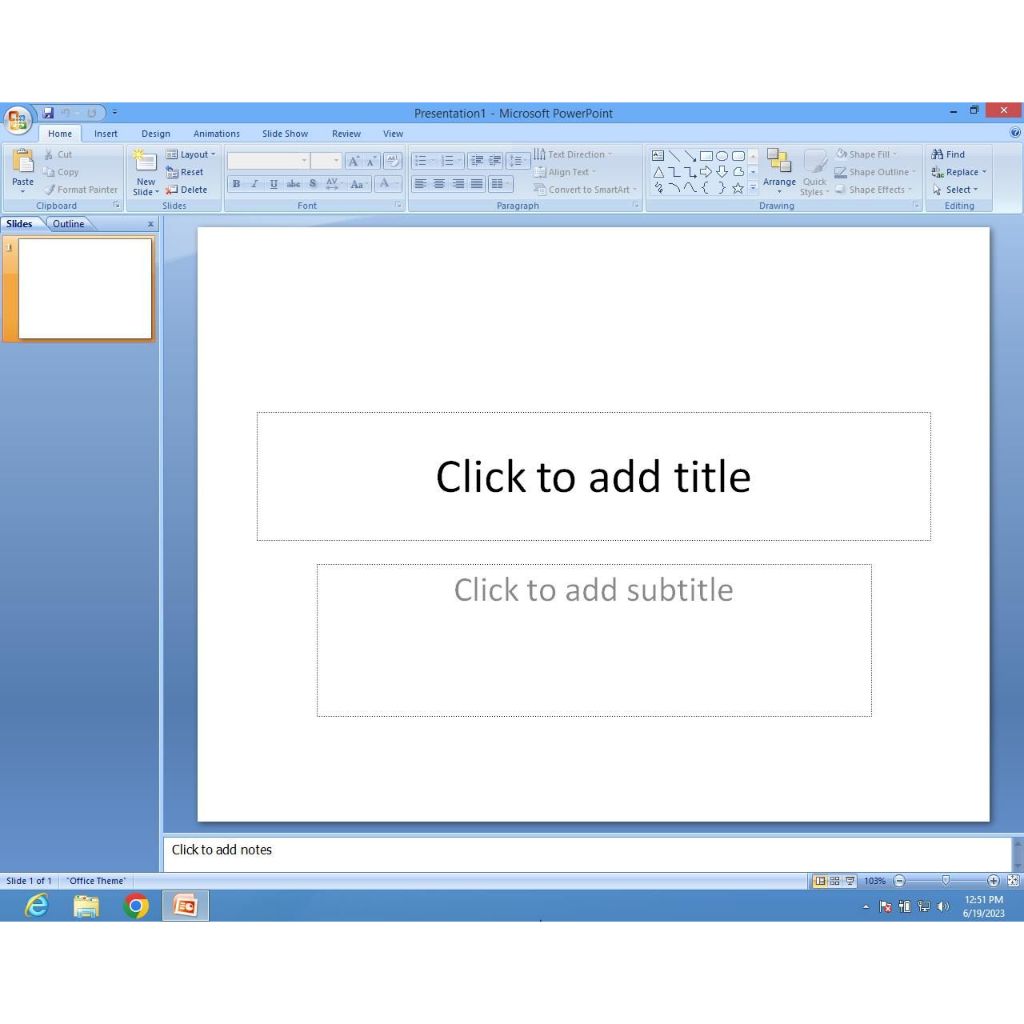
Task: Open the Slide Show ribbon tab
Action: pos(285,133)
